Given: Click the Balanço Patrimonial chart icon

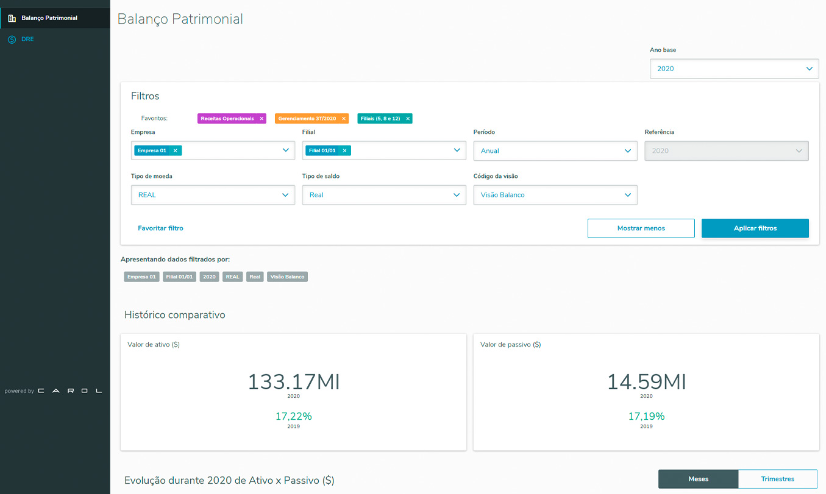Looking at the screenshot, I should [11, 18].
